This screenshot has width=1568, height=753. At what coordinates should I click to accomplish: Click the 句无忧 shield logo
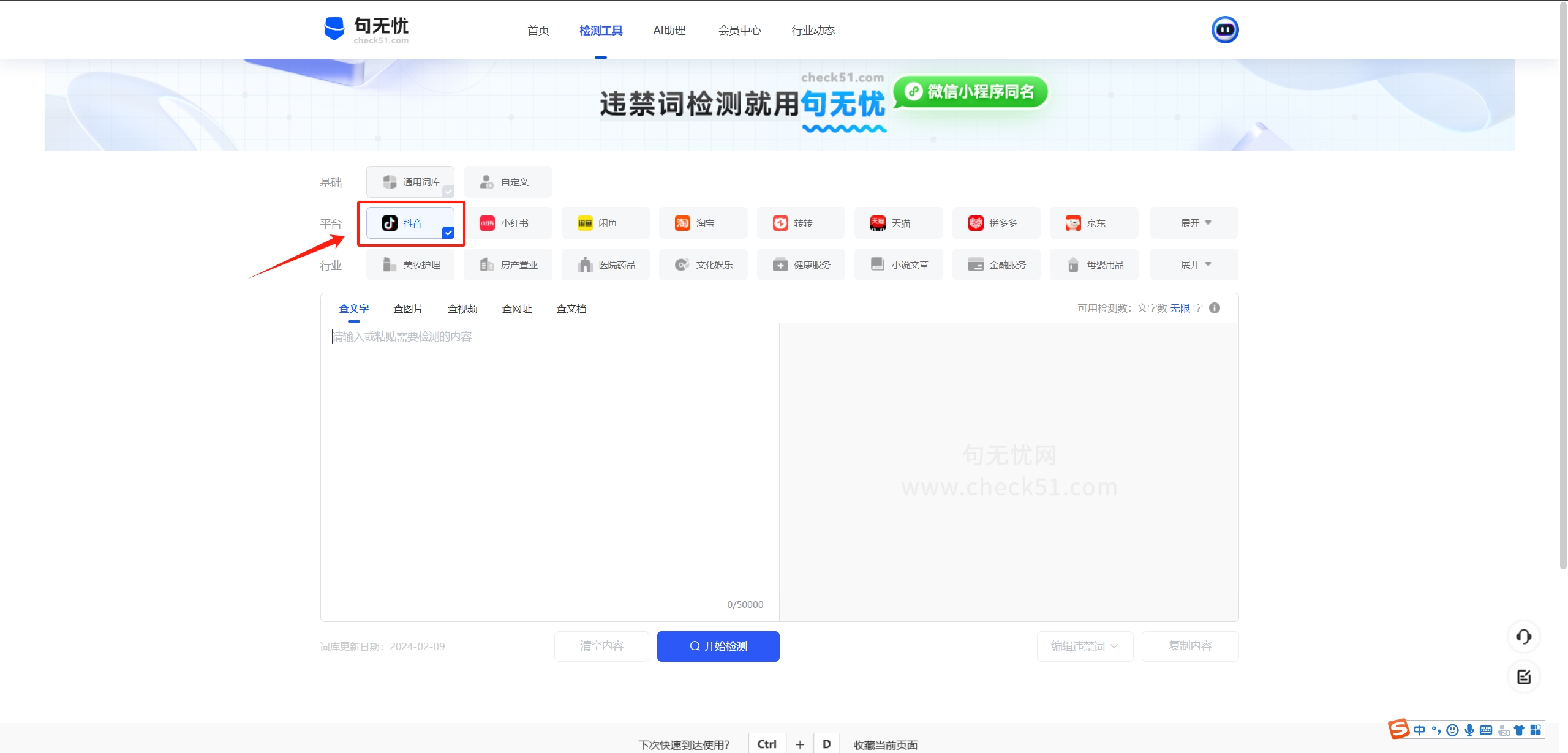pyautogui.click(x=334, y=29)
